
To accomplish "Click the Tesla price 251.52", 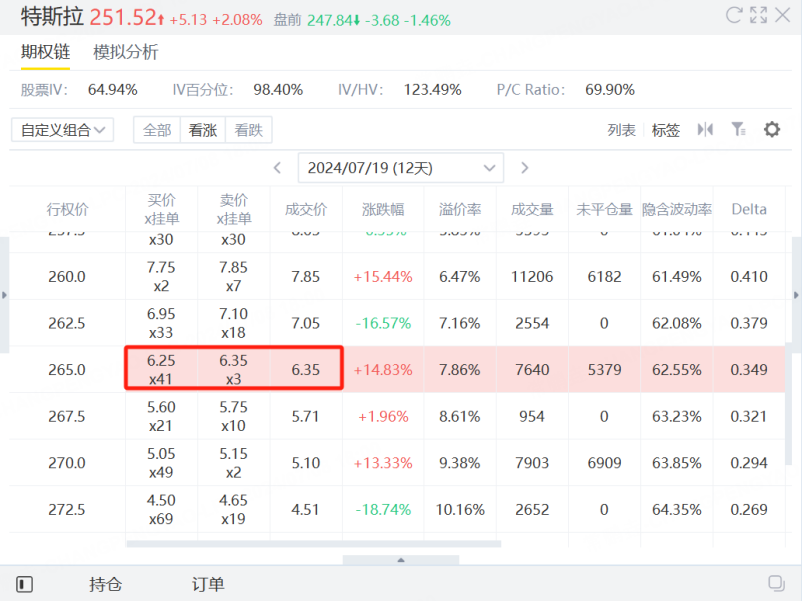I will point(123,17).
